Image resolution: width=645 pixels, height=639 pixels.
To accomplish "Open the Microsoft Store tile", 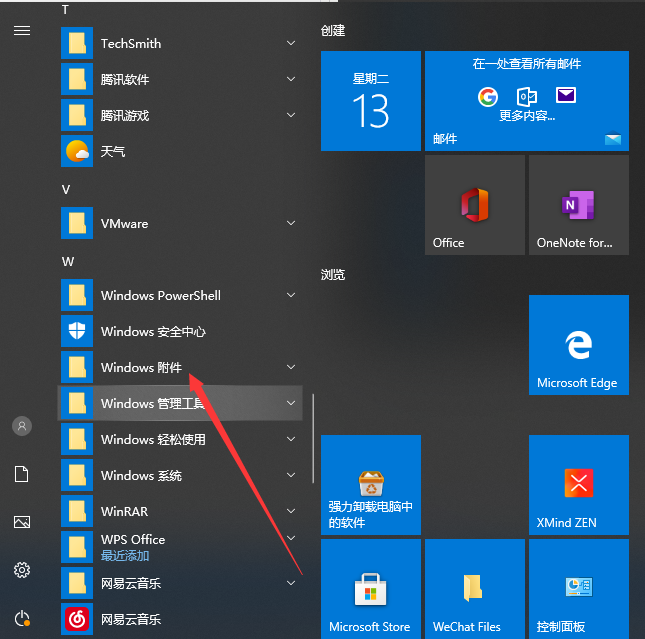I will tap(370, 589).
